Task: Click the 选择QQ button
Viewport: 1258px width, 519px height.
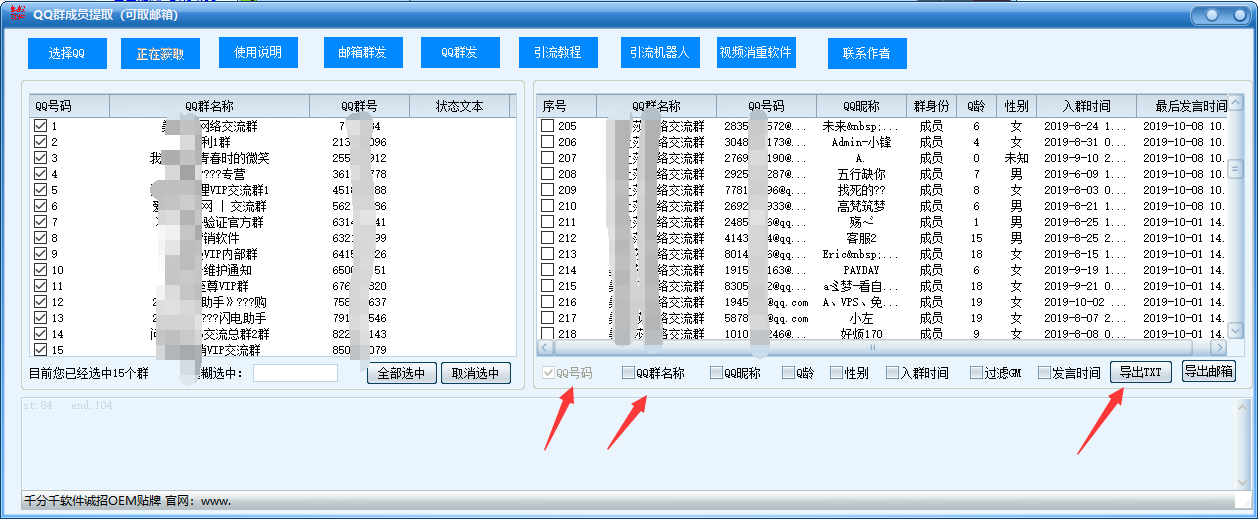Action: [x=67, y=53]
